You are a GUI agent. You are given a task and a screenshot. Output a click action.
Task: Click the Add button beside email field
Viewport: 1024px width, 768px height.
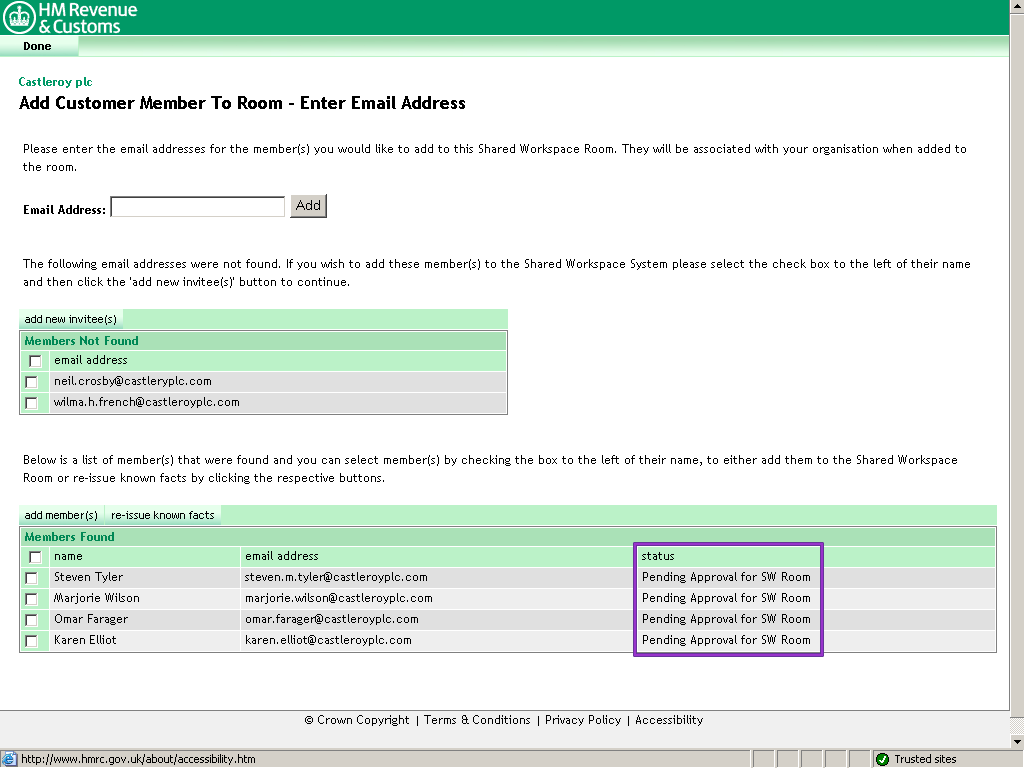coord(308,206)
